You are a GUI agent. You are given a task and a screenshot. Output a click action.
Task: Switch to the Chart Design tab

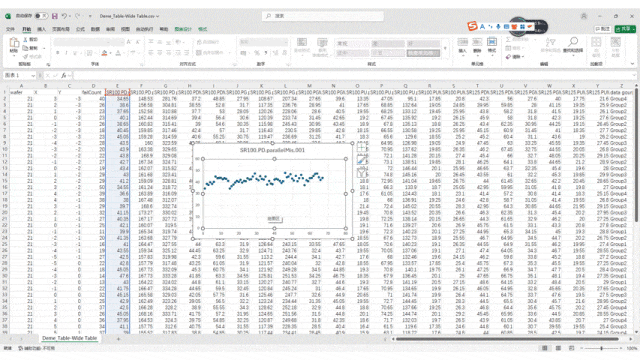183,29
